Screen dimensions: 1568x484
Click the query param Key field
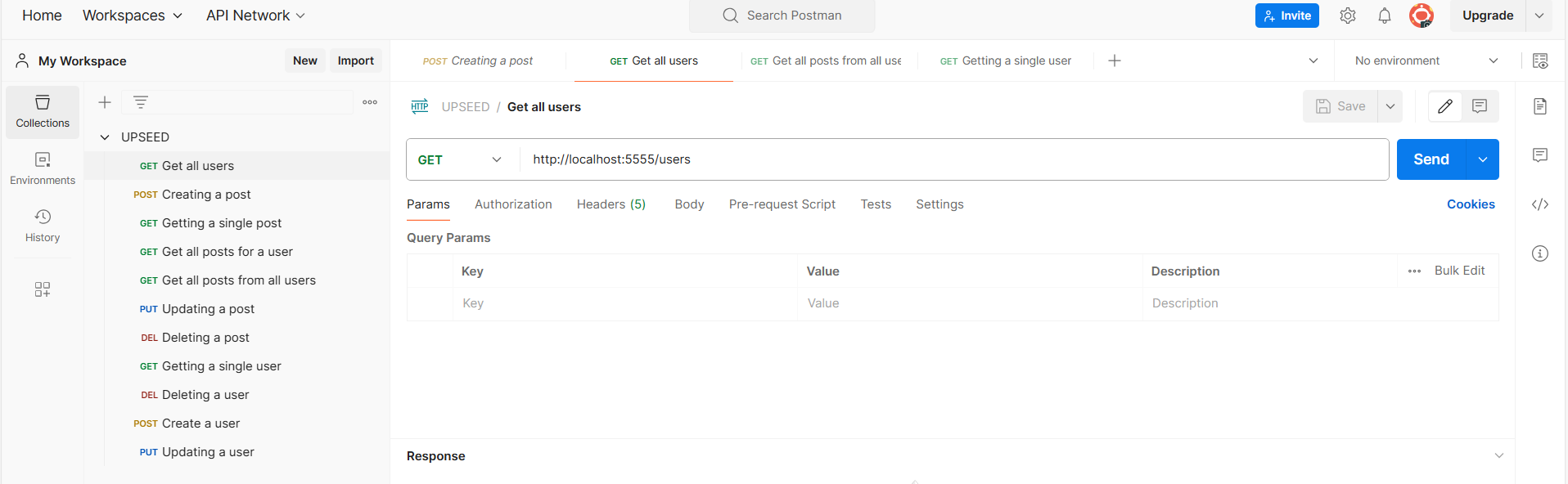[625, 303]
